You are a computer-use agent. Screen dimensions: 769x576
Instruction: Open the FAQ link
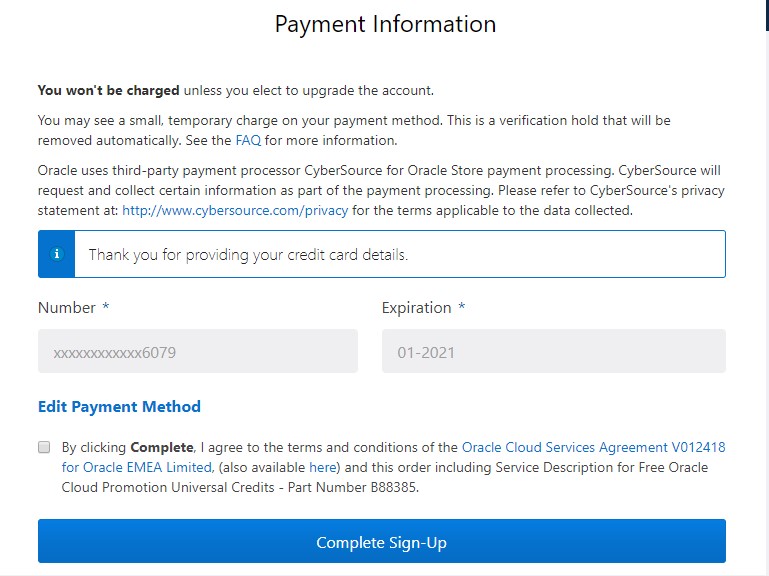coord(248,140)
